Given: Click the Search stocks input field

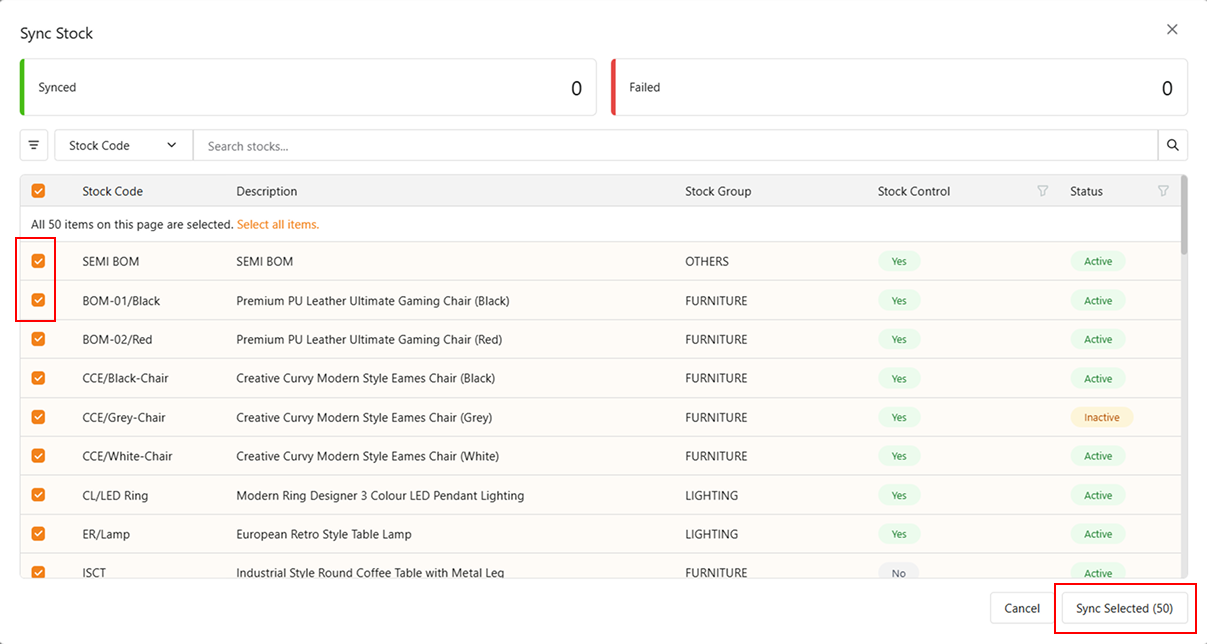Looking at the screenshot, I should [x=675, y=145].
